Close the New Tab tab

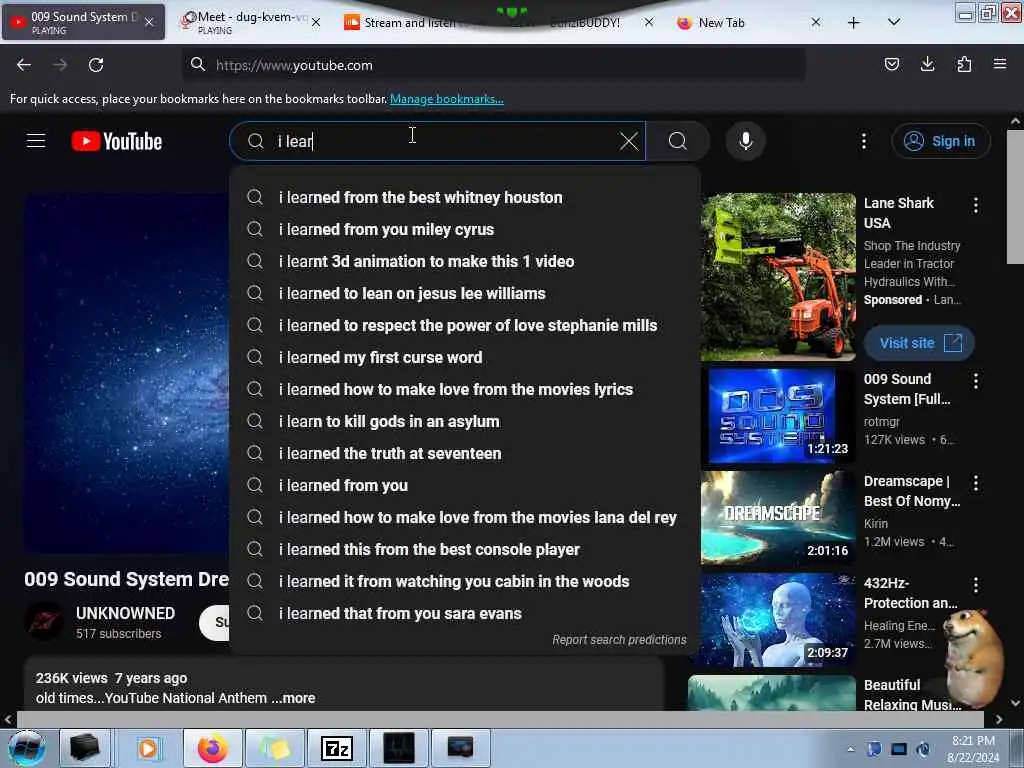[x=816, y=22]
